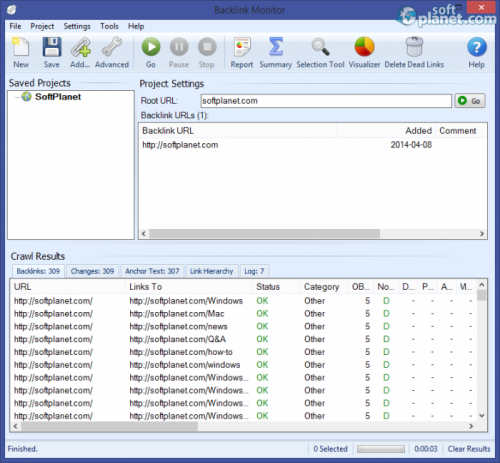Sort crawl results by Category column
Screen dimensions: 500x463
tap(324, 287)
